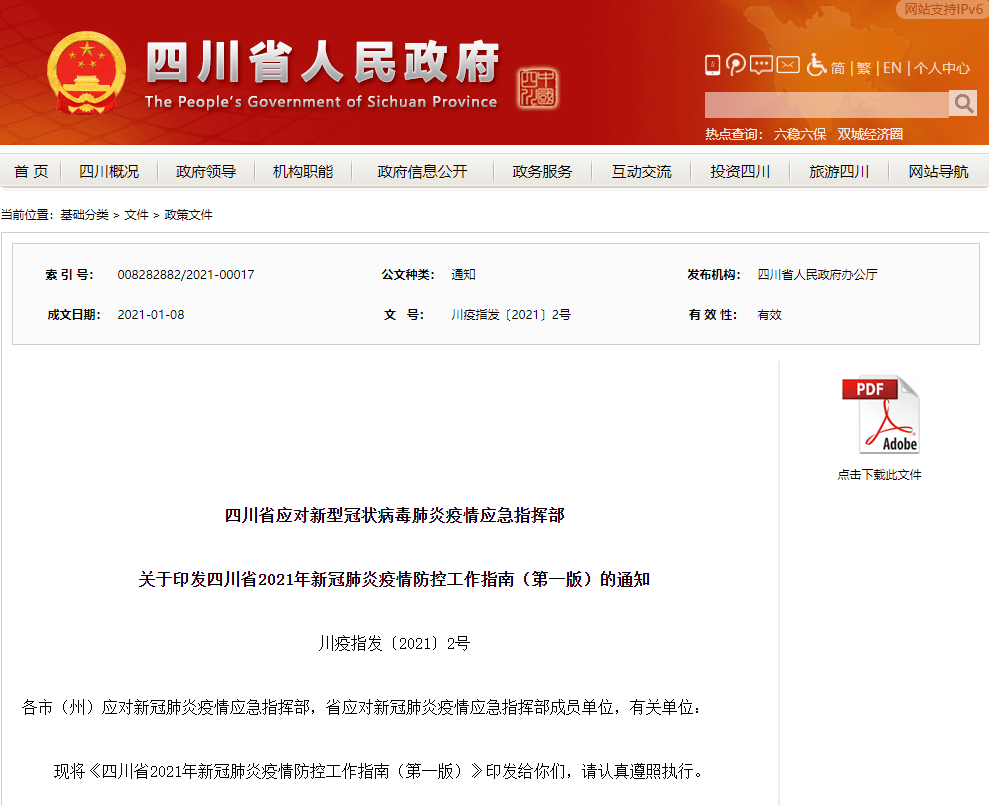Open the mobile phone version icon
This screenshot has width=989, height=806.
(x=712, y=66)
